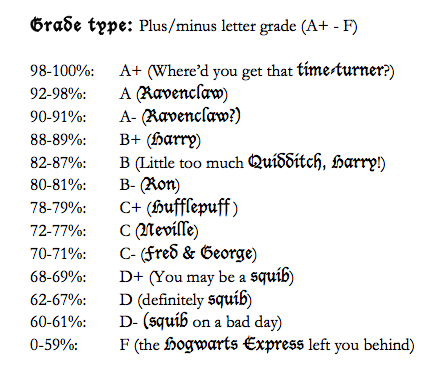Click the B+ (Harry) grade line
Image resolution: width=426 pixels, height=370 pixels.
coord(160,139)
